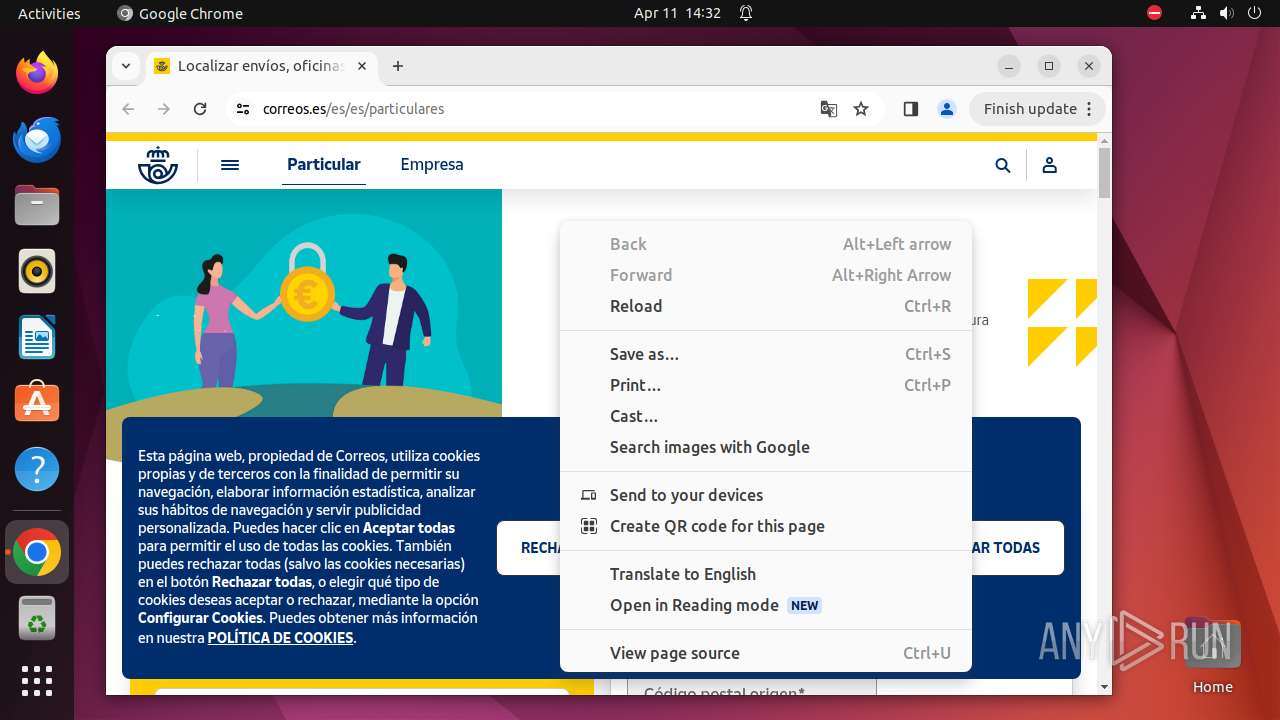Switch to the Empresa tab

432,165
